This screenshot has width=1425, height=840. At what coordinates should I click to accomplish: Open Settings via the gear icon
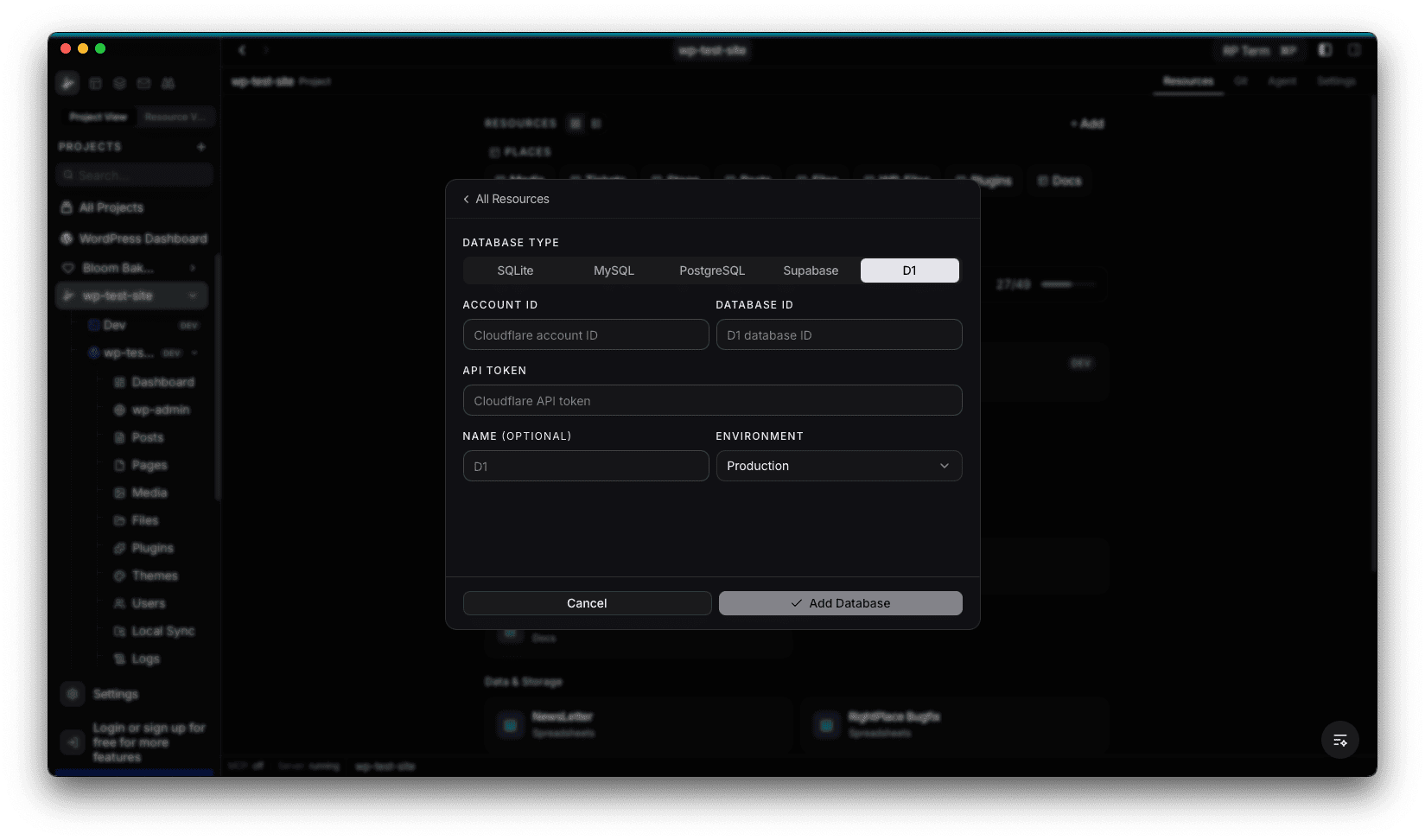click(73, 693)
